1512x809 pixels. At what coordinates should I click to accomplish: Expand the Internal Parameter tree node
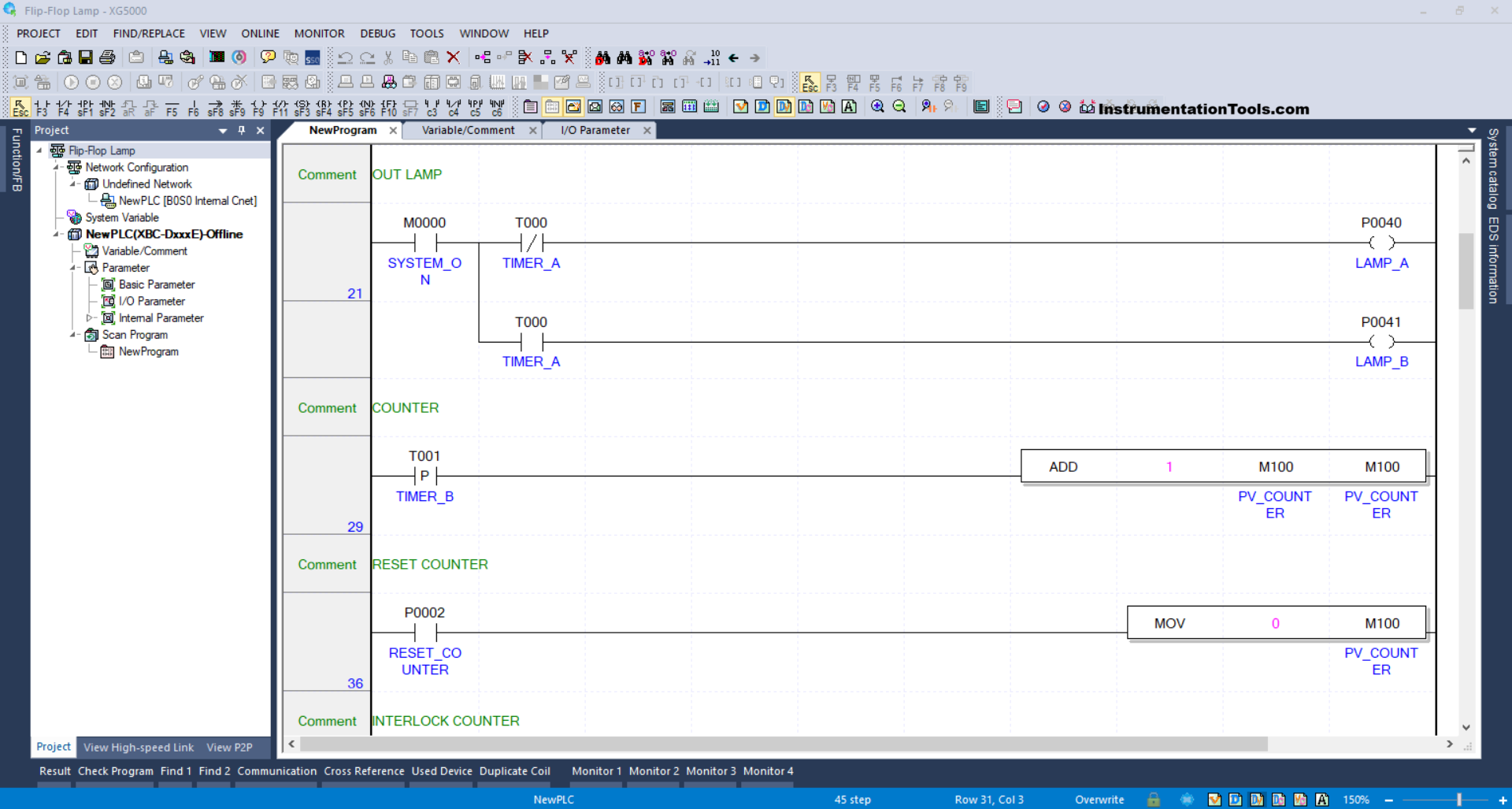click(x=89, y=318)
